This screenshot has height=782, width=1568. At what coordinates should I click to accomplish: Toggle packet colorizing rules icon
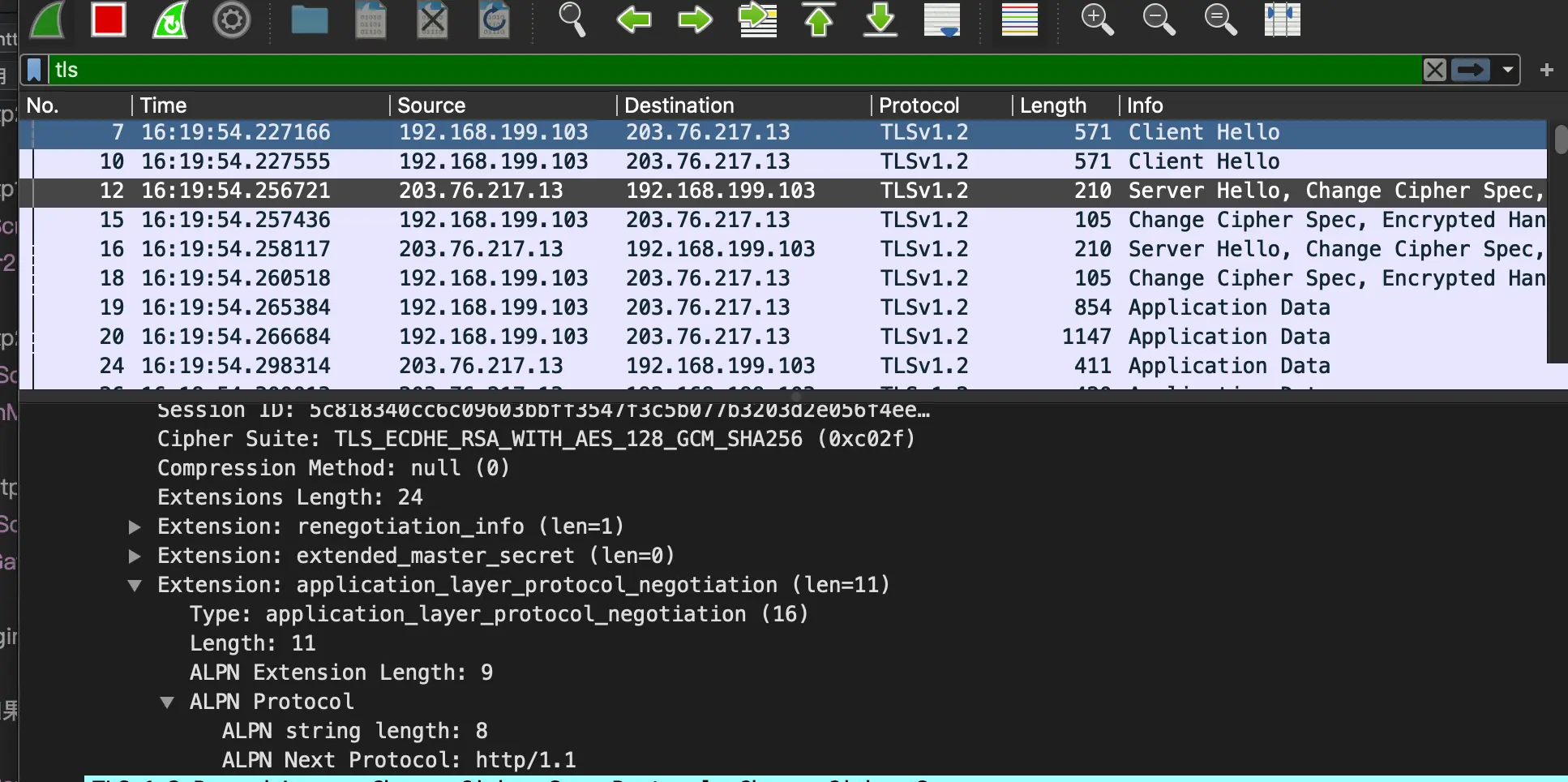[x=1020, y=19]
